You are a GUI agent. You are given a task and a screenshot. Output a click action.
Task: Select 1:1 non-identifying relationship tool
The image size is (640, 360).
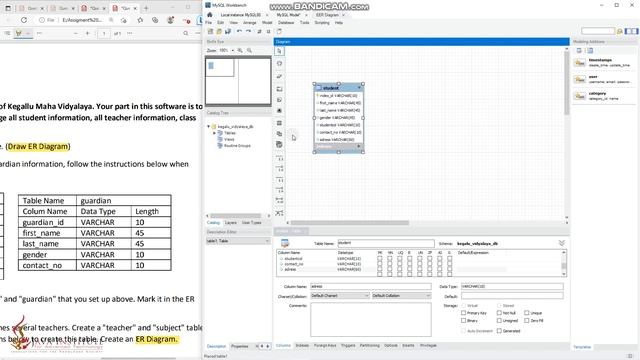[280, 158]
